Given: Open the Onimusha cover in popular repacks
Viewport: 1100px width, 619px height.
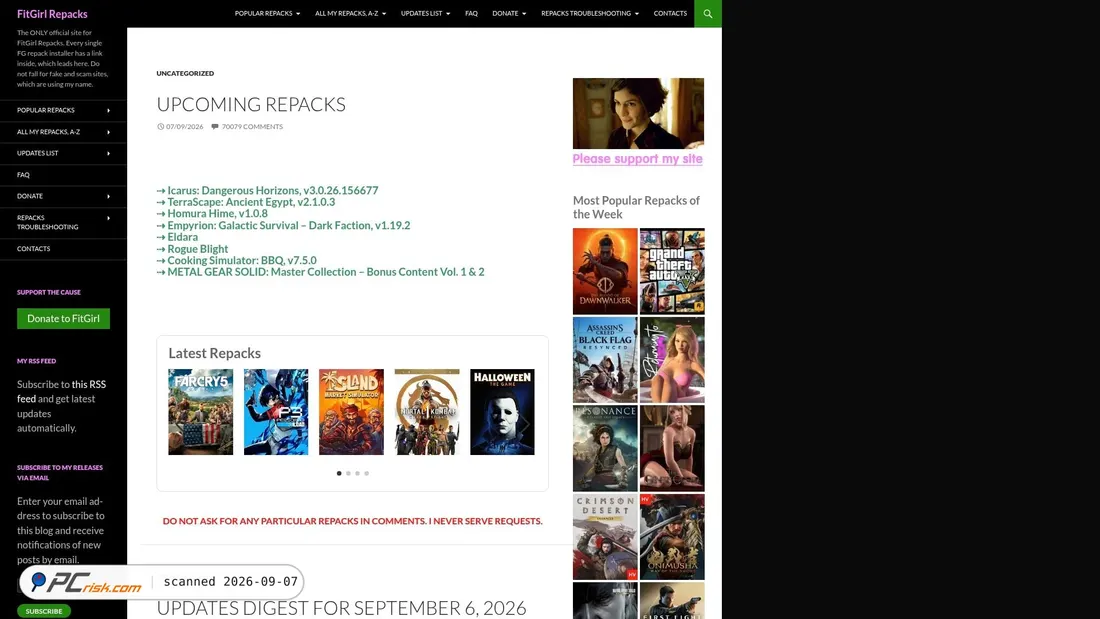Looking at the screenshot, I should [x=672, y=537].
